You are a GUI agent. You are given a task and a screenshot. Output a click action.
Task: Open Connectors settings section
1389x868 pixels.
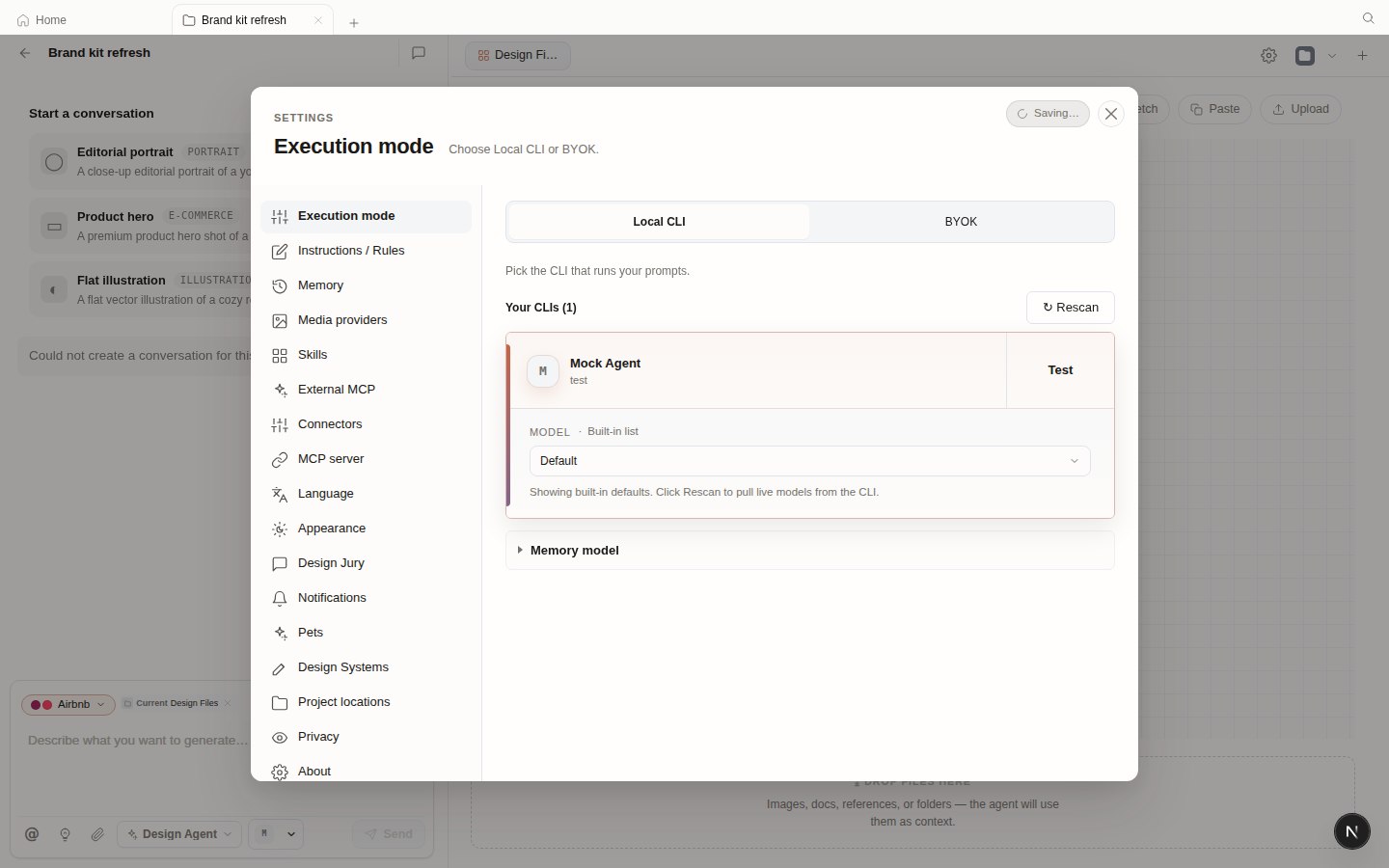(366, 424)
